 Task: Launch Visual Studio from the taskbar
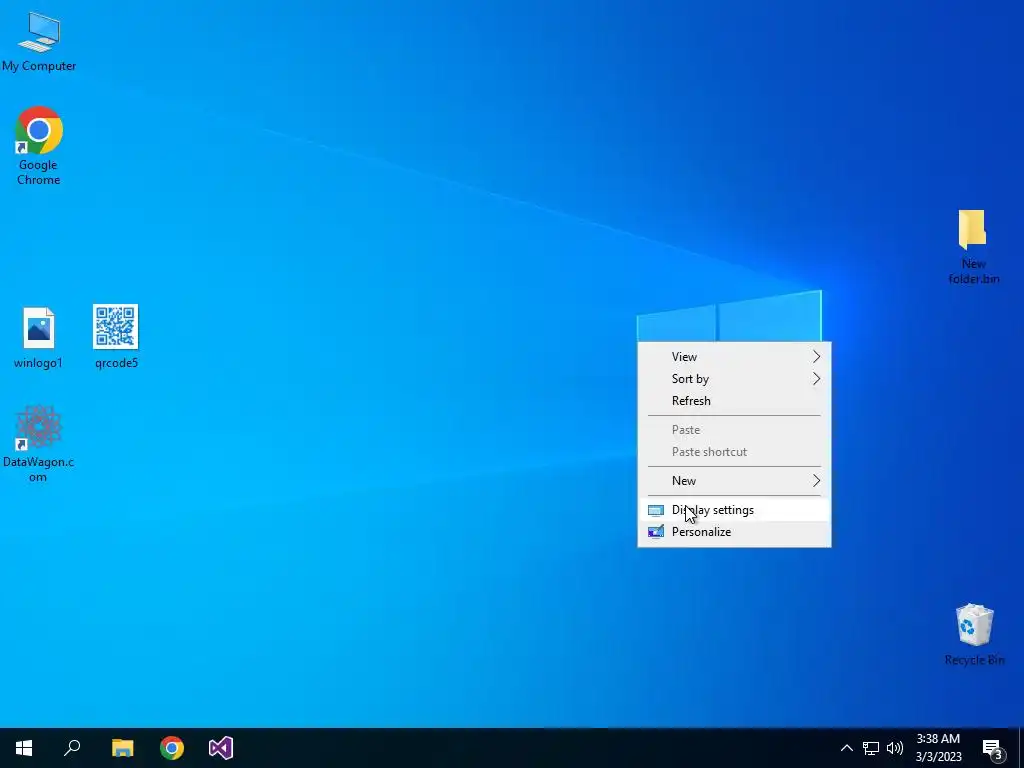221,748
